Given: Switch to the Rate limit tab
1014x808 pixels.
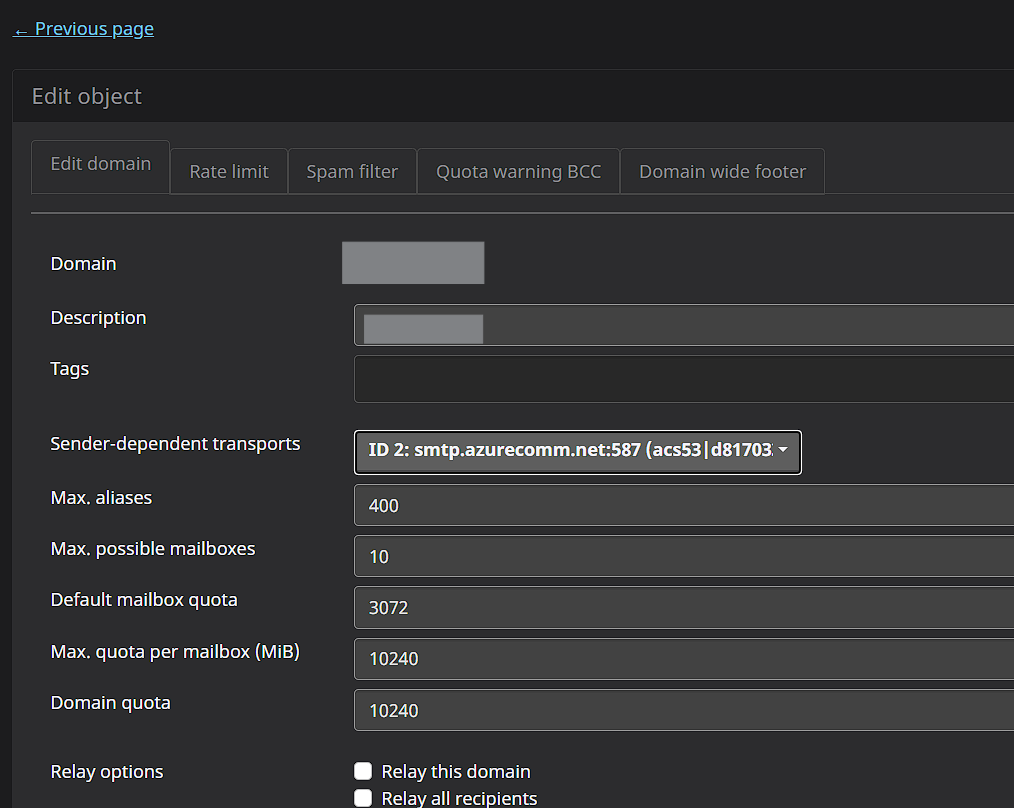Looking at the screenshot, I should click(229, 171).
